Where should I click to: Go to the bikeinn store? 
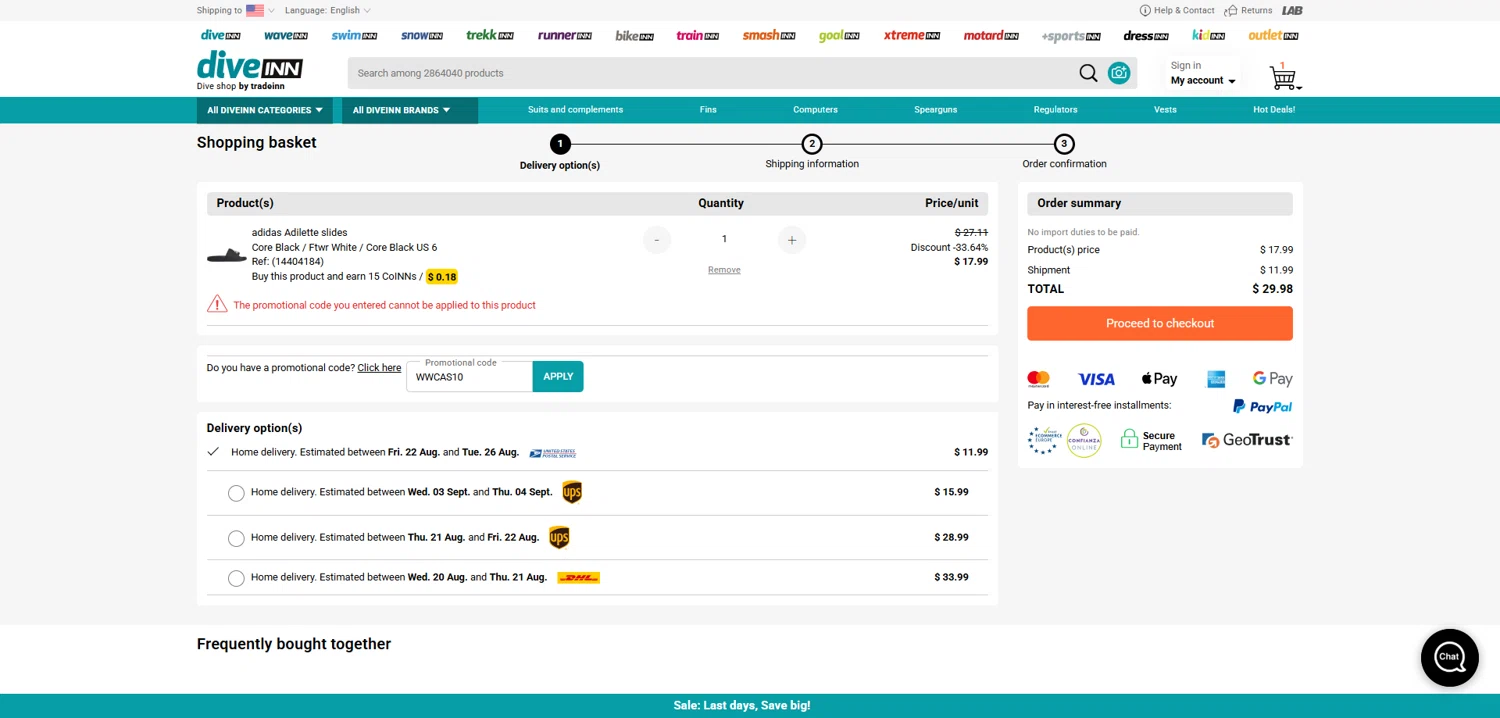point(634,35)
